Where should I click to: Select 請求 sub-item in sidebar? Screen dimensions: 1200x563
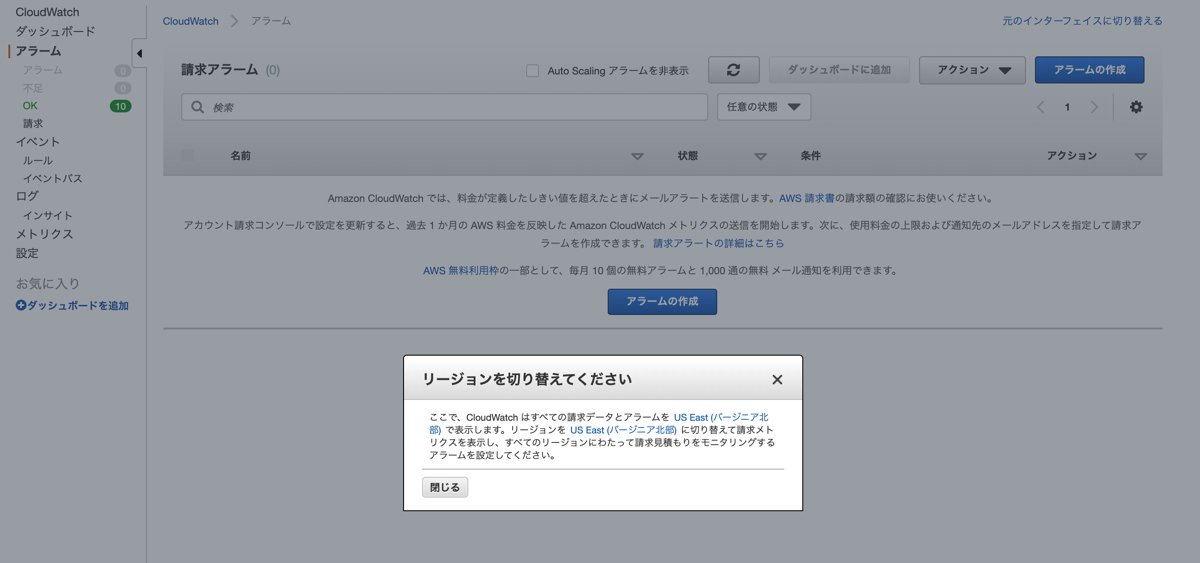[x=33, y=124]
